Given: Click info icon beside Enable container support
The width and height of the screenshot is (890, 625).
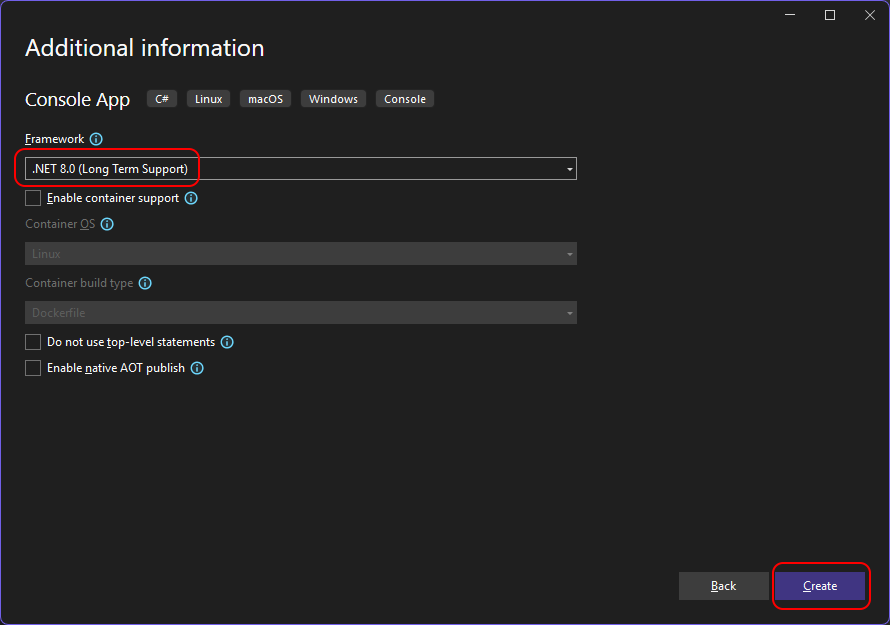Looking at the screenshot, I should pyautogui.click(x=191, y=198).
